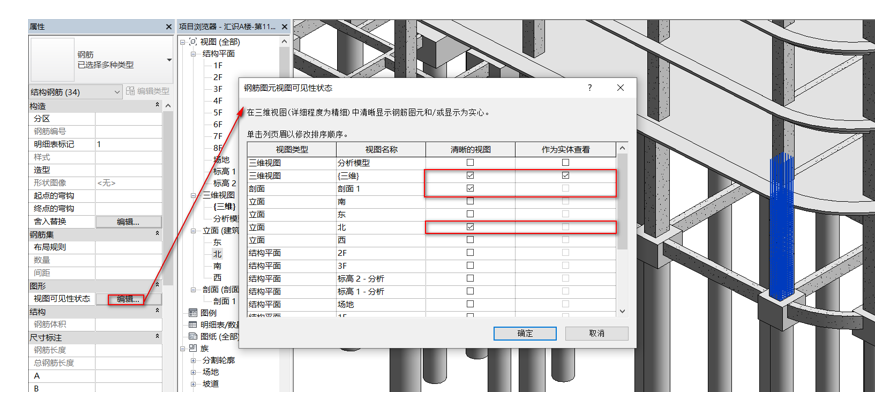
Task: Open the 钢筋 type selector dropdown
Action: click(168, 60)
